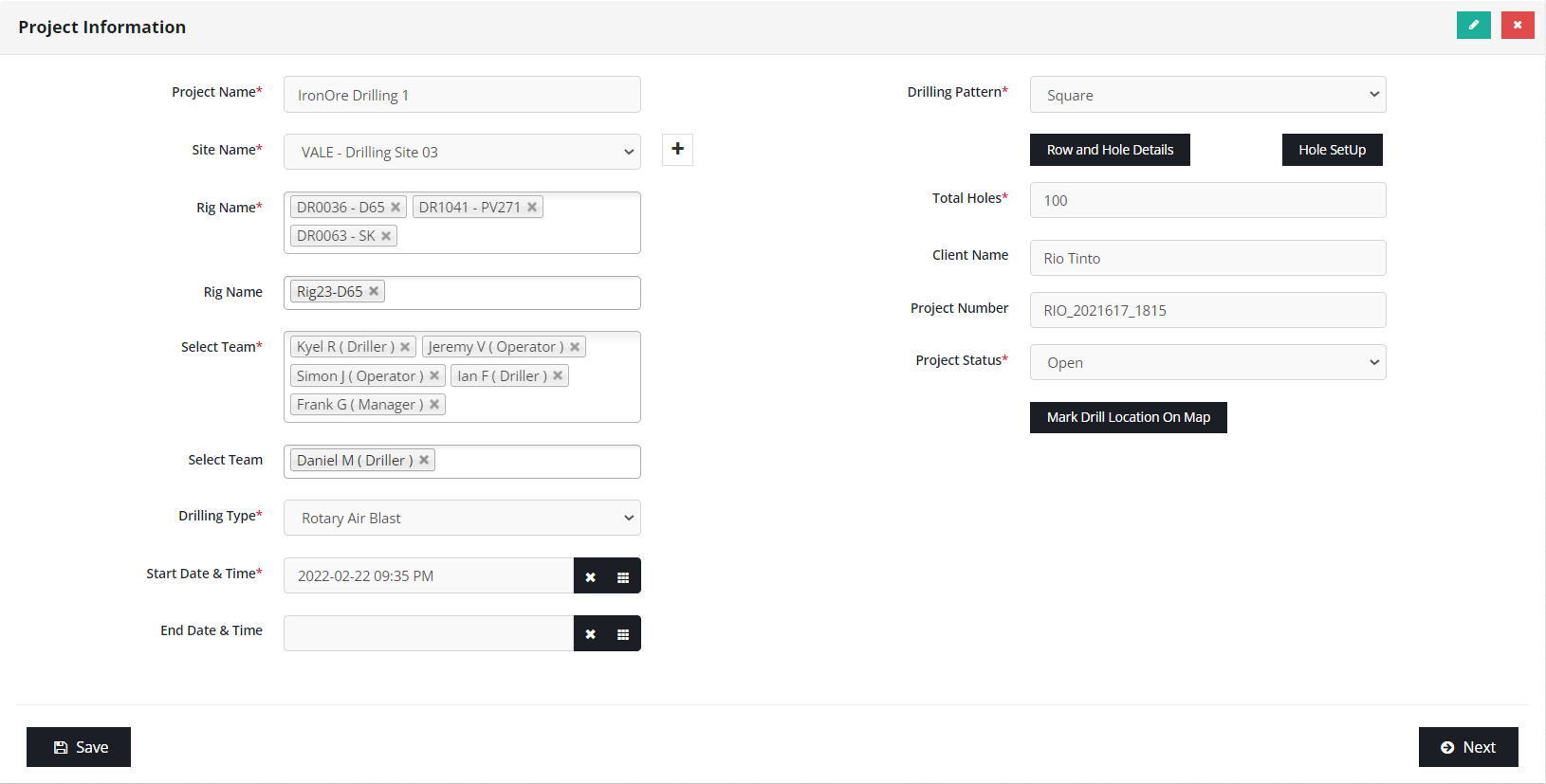The width and height of the screenshot is (1546, 784).
Task: Click the plus icon to add site
Action: point(677,149)
